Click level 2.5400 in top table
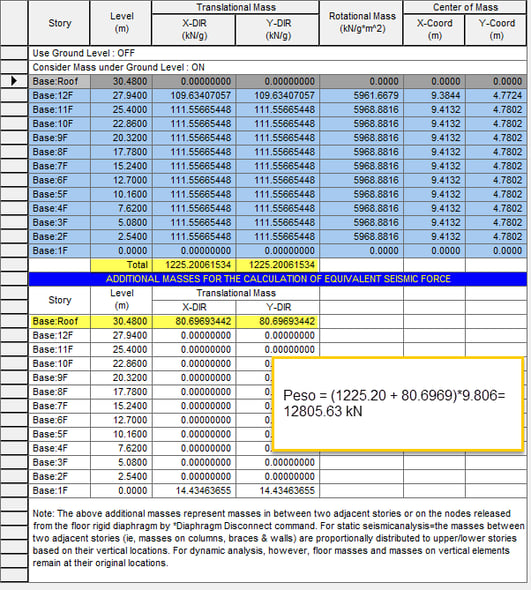Viewport: 531px width, 590px height. (121, 237)
